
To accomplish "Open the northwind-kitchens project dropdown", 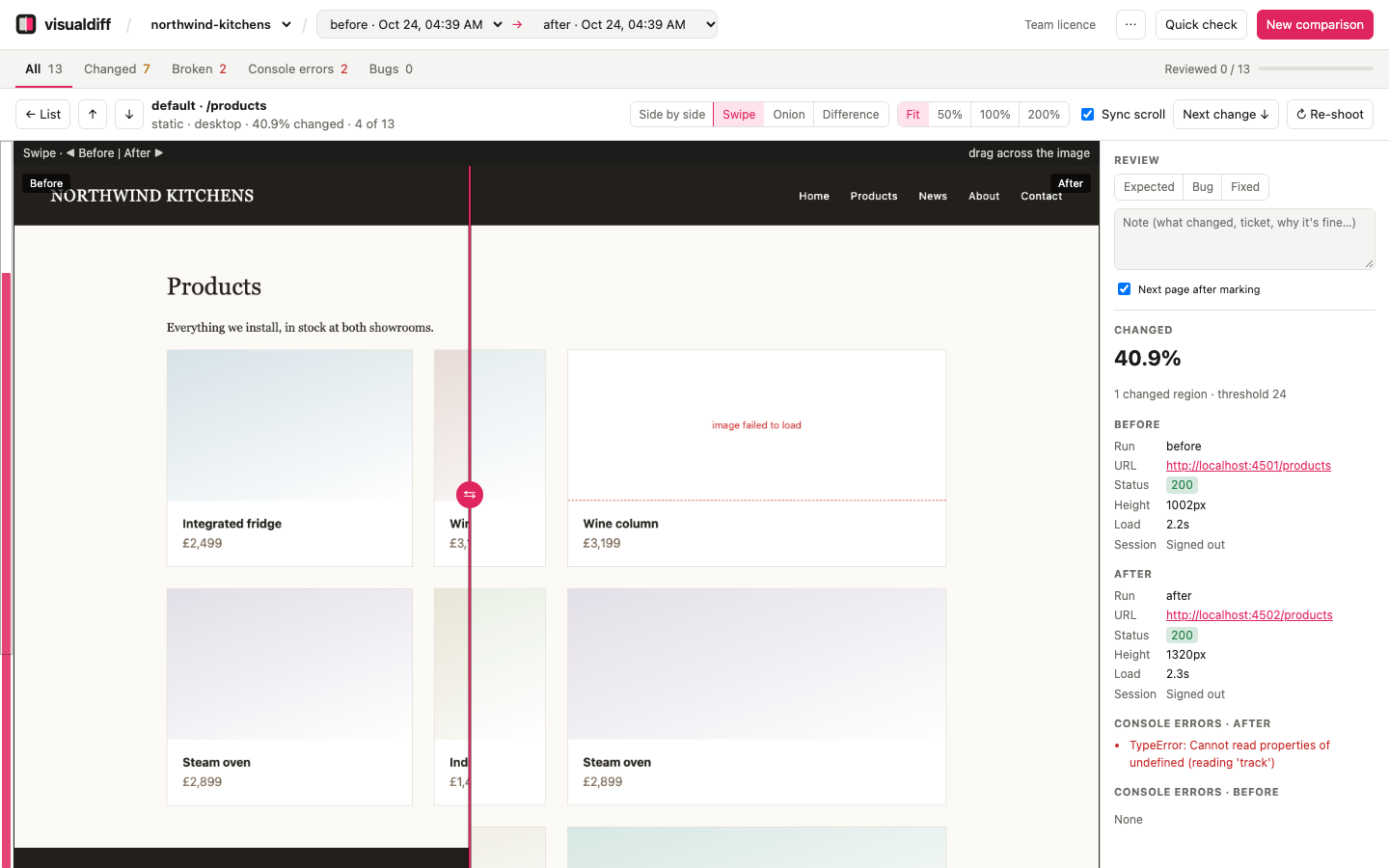I will [x=221, y=24].
